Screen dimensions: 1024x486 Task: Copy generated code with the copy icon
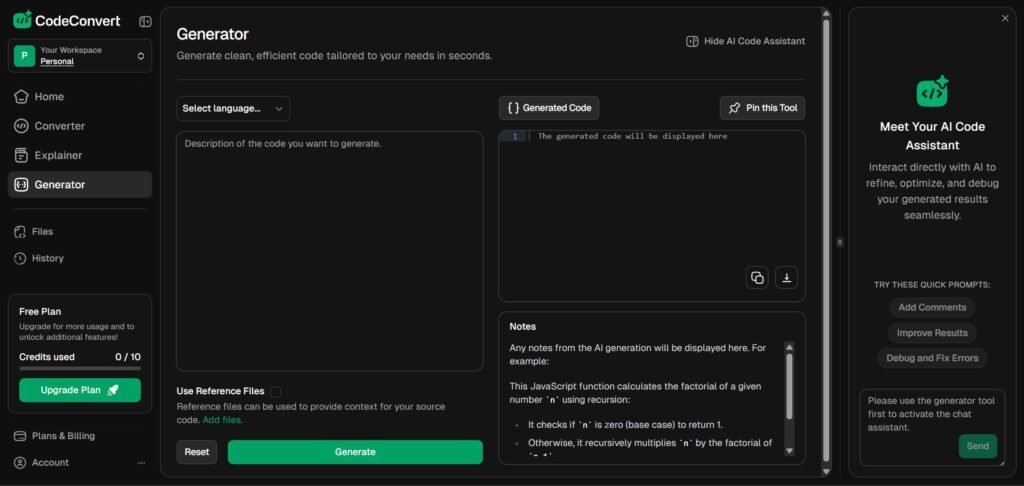pyautogui.click(x=757, y=278)
